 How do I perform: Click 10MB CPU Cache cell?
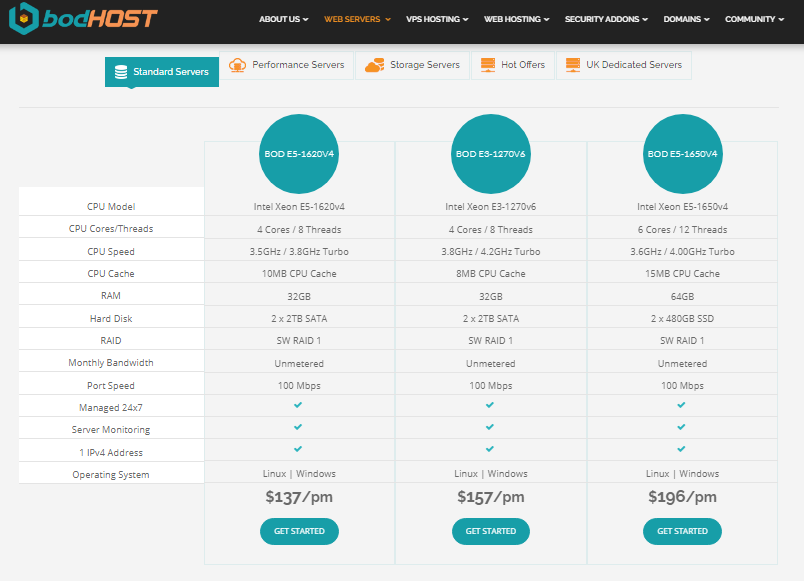[x=299, y=274]
